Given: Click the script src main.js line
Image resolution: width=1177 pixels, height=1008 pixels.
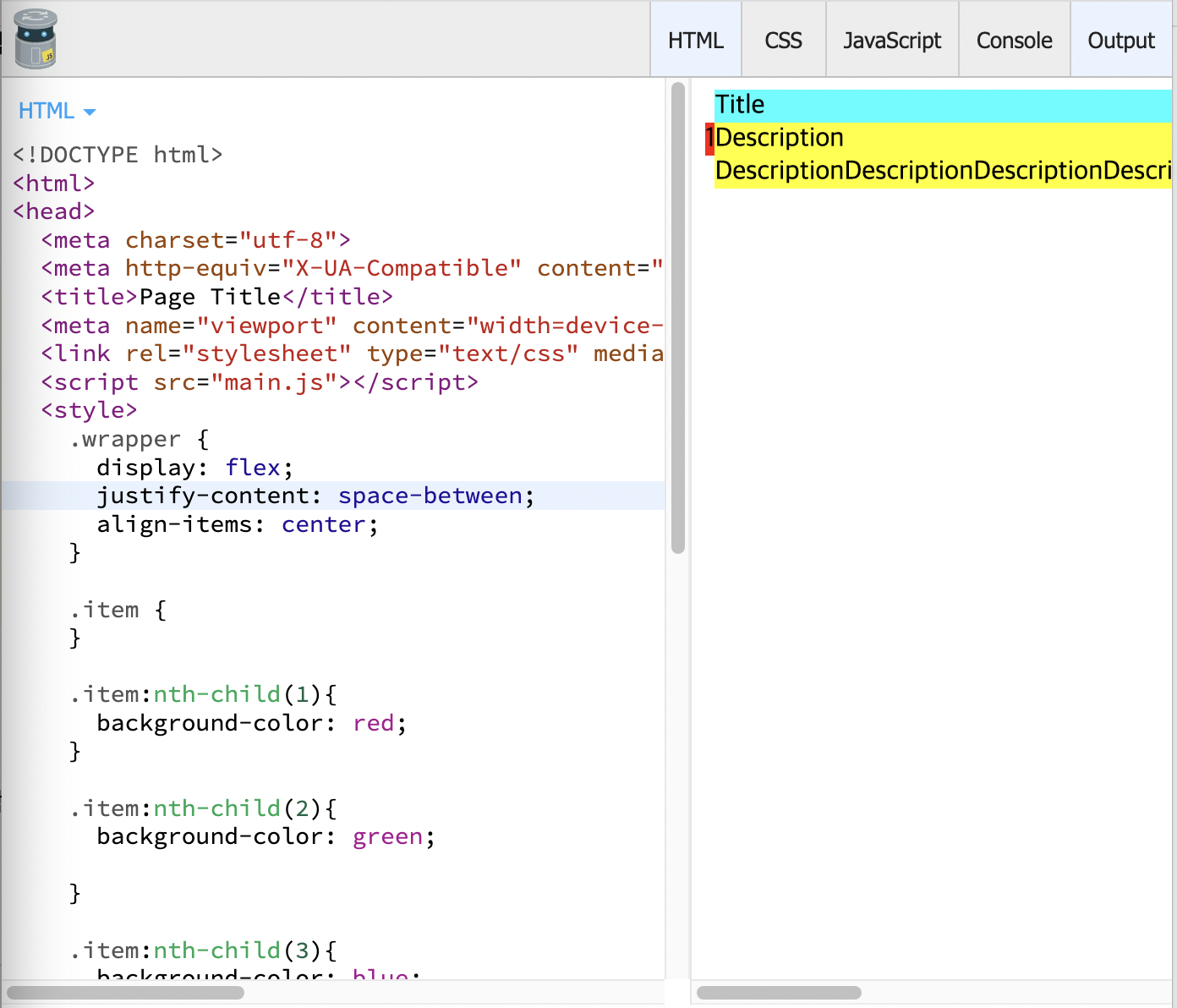Looking at the screenshot, I should point(260,382).
